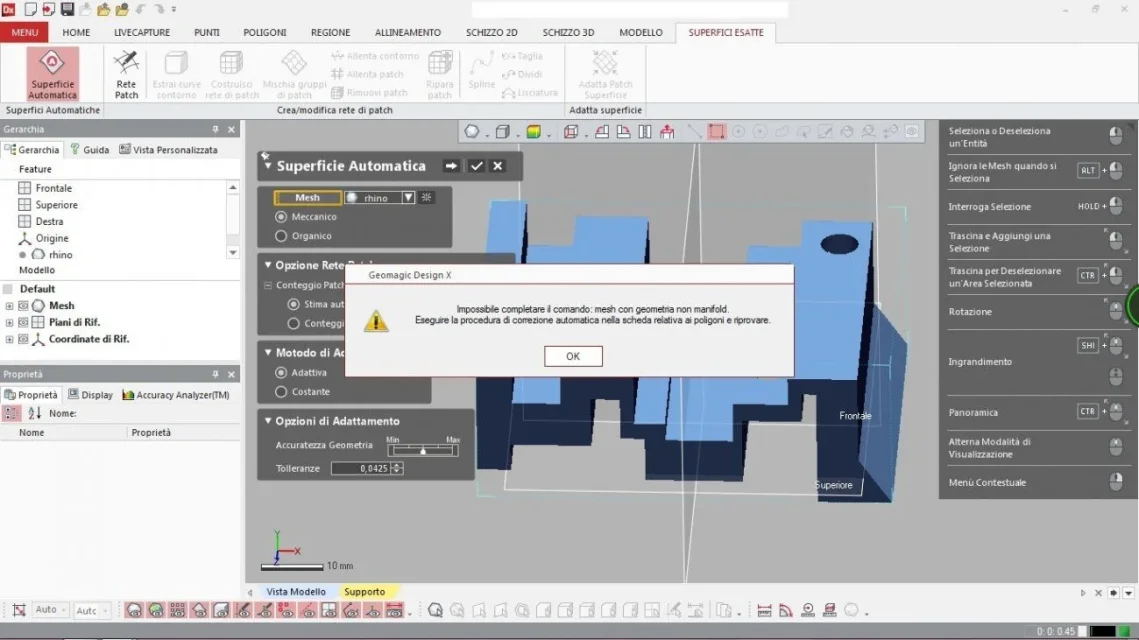Open the Accuracy Analyzer(TM) tab
The height and width of the screenshot is (640, 1139).
click(x=176, y=395)
